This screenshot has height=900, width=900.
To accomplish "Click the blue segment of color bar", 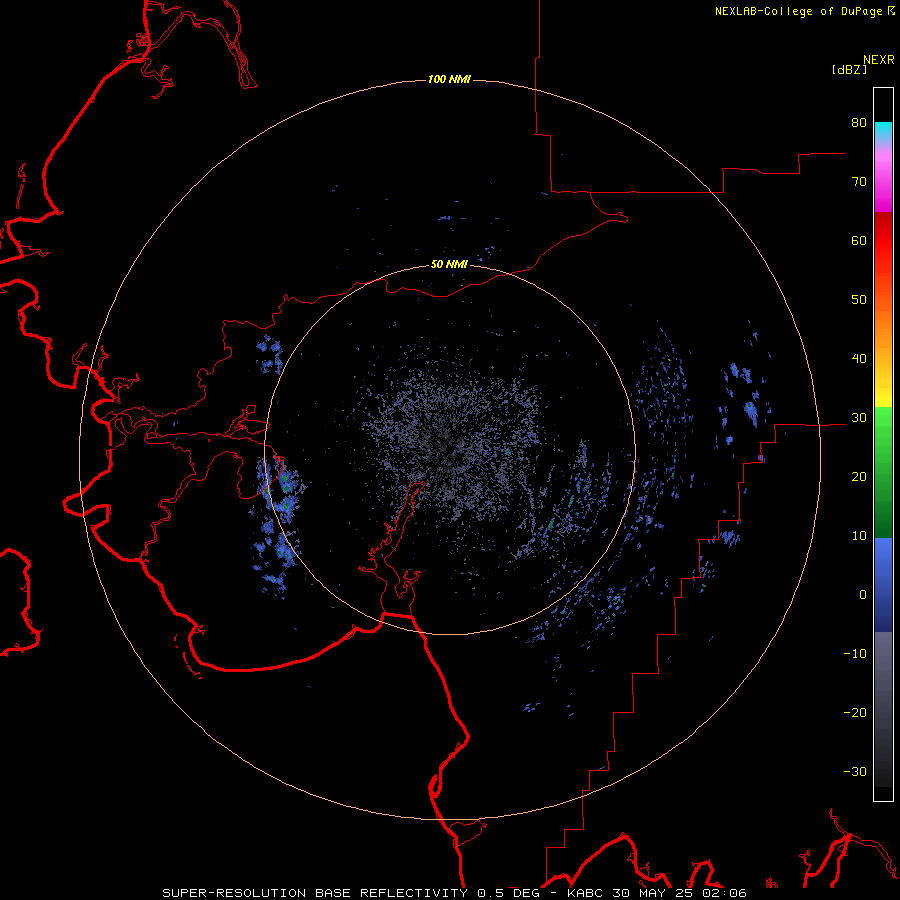I will pyautogui.click(x=883, y=583).
